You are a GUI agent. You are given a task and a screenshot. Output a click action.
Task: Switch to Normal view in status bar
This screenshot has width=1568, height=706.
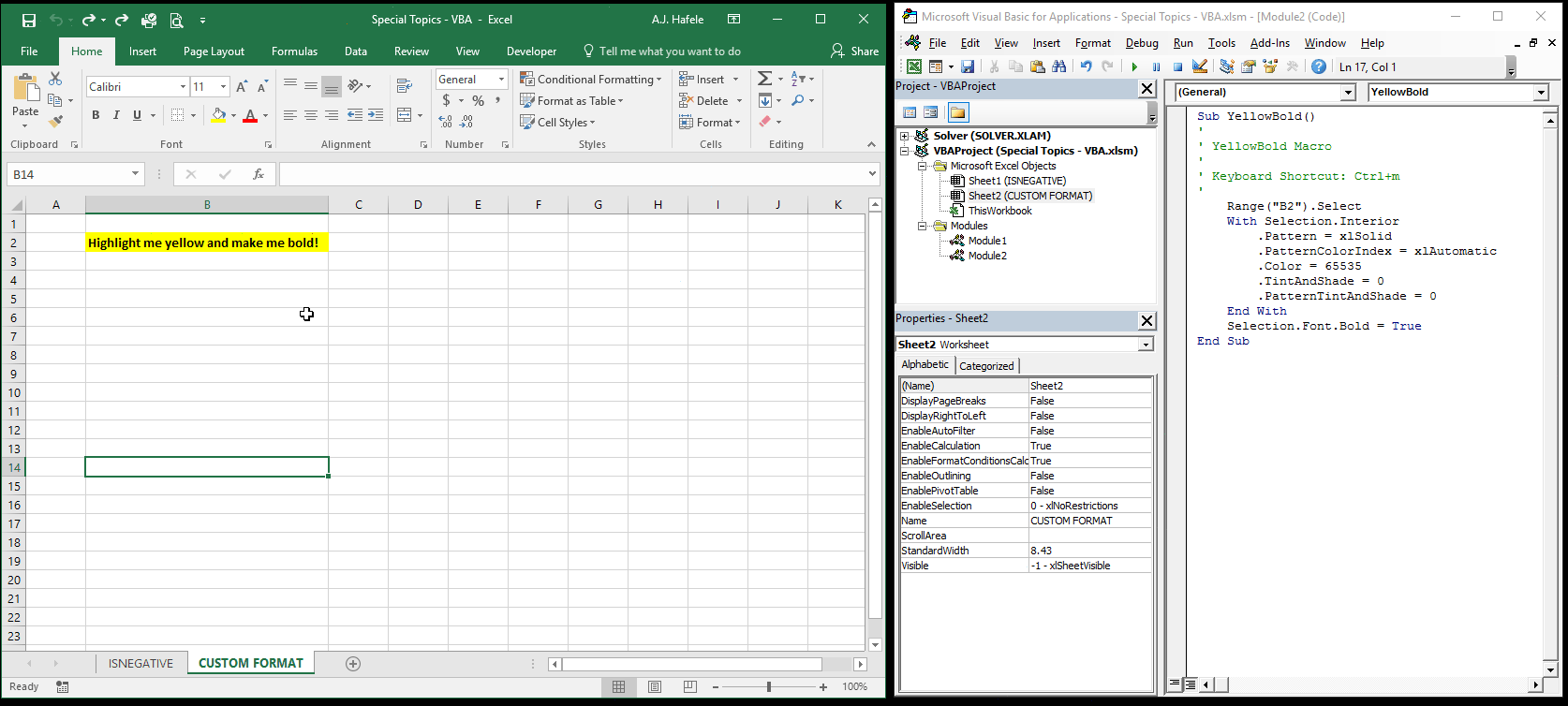tap(619, 687)
